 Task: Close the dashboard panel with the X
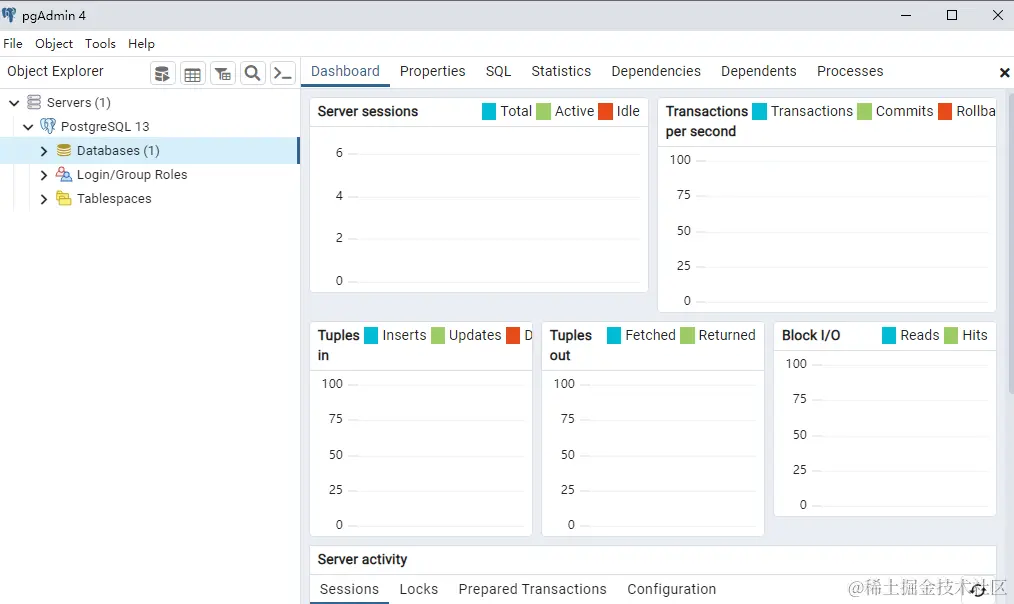coord(1004,72)
